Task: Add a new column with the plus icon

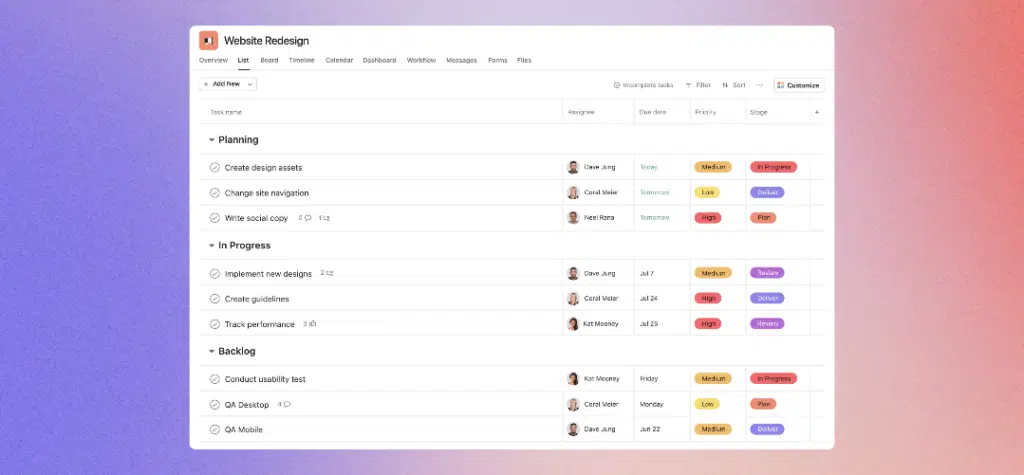Action: [x=817, y=112]
